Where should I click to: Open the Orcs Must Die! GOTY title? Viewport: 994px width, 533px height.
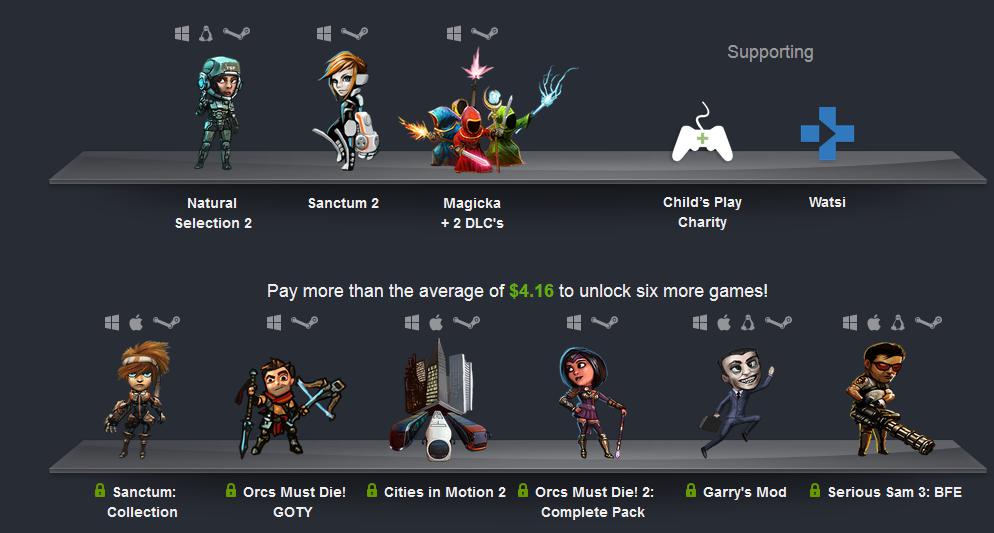click(294, 502)
